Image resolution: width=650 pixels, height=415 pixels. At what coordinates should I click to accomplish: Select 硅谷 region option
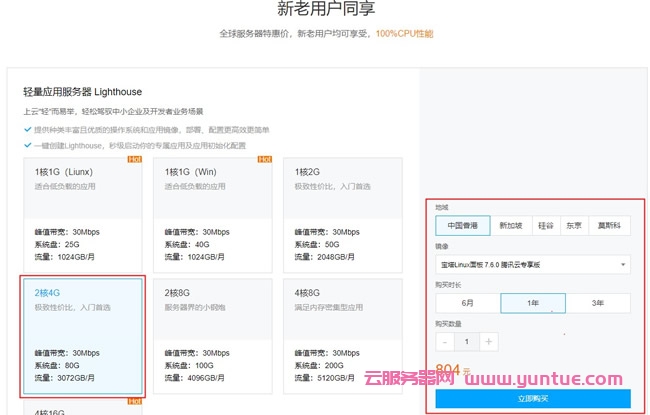(545, 226)
